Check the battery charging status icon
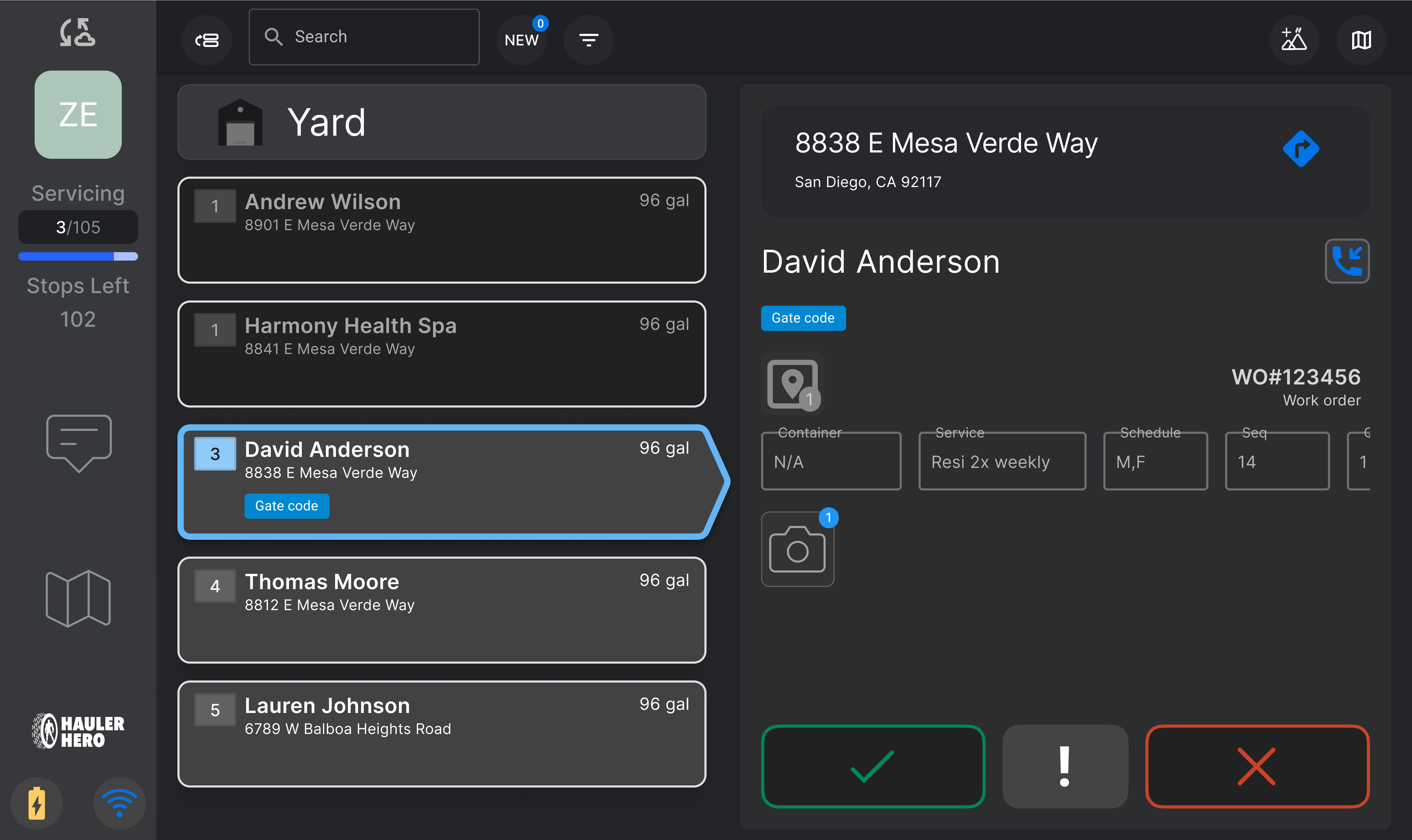 click(37, 803)
